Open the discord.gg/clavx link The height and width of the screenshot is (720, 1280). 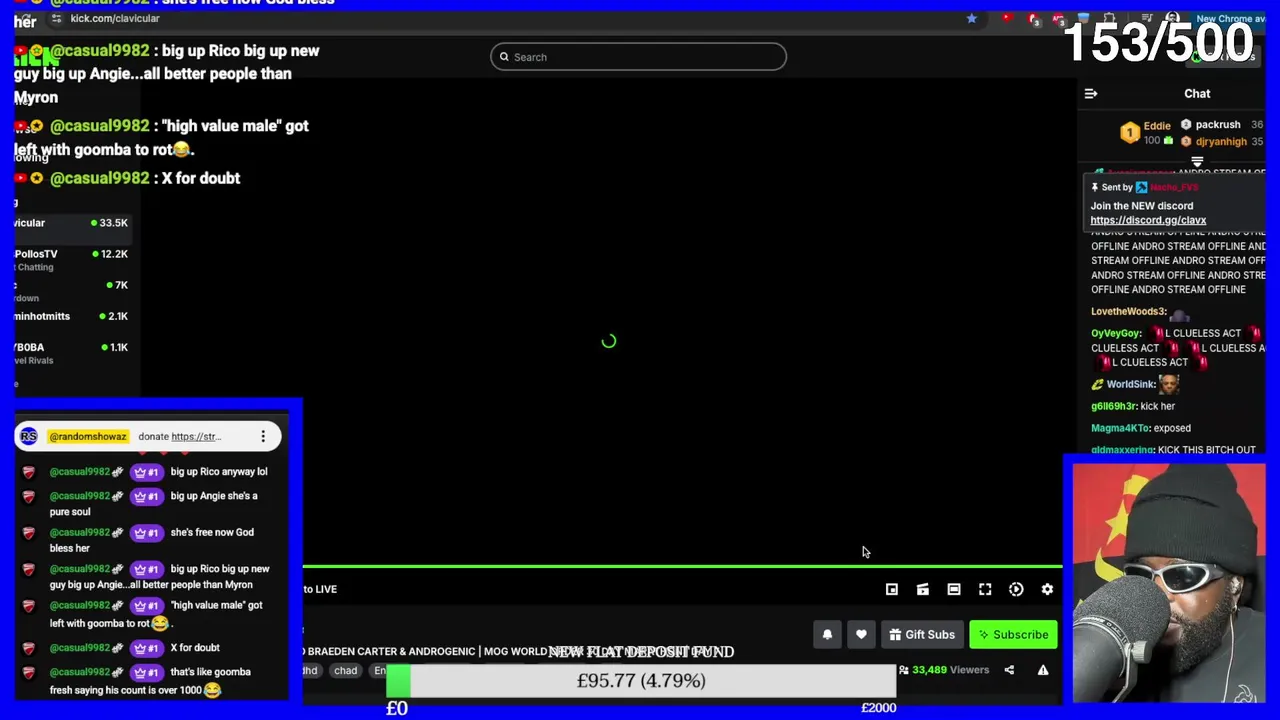[x=1148, y=220]
